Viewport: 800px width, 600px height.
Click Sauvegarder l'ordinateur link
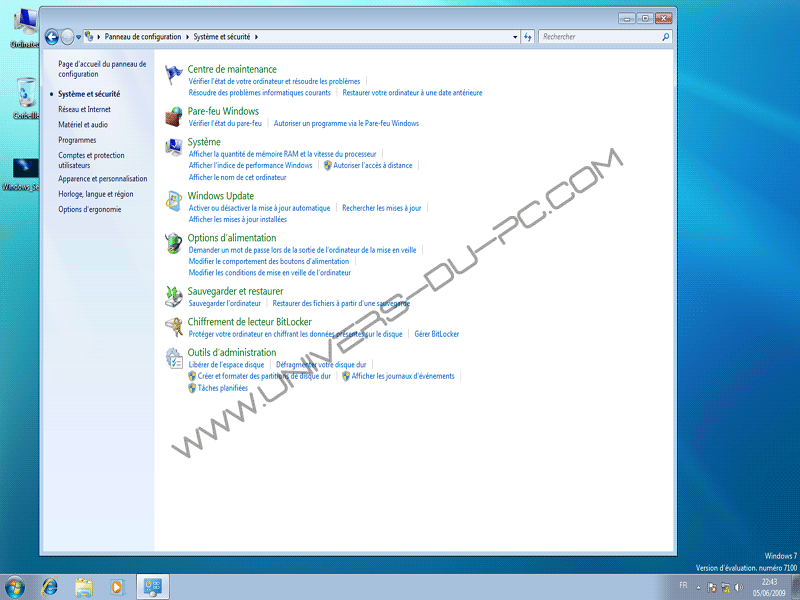pos(224,304)
